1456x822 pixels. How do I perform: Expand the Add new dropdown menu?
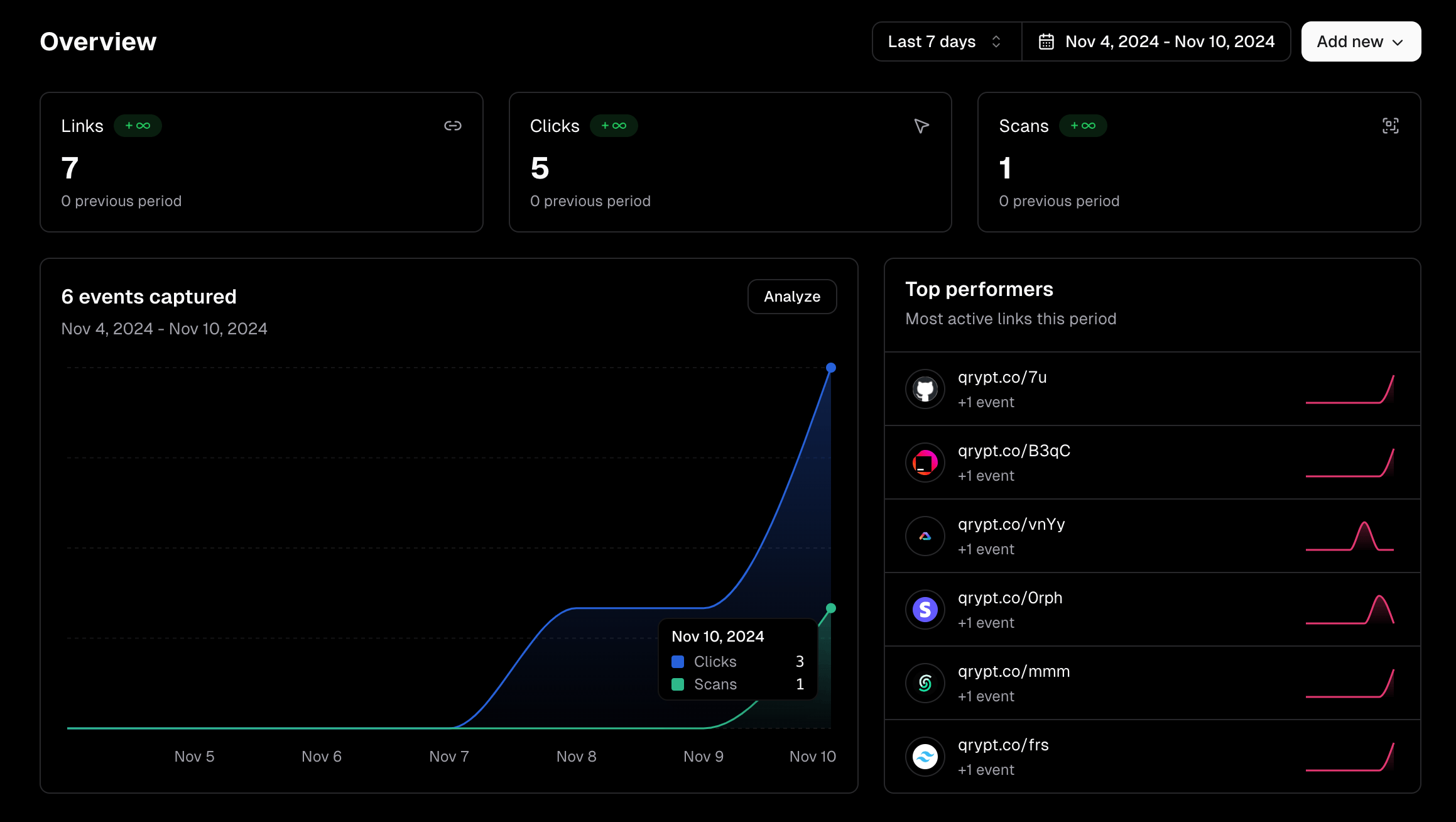point(1361,42)
